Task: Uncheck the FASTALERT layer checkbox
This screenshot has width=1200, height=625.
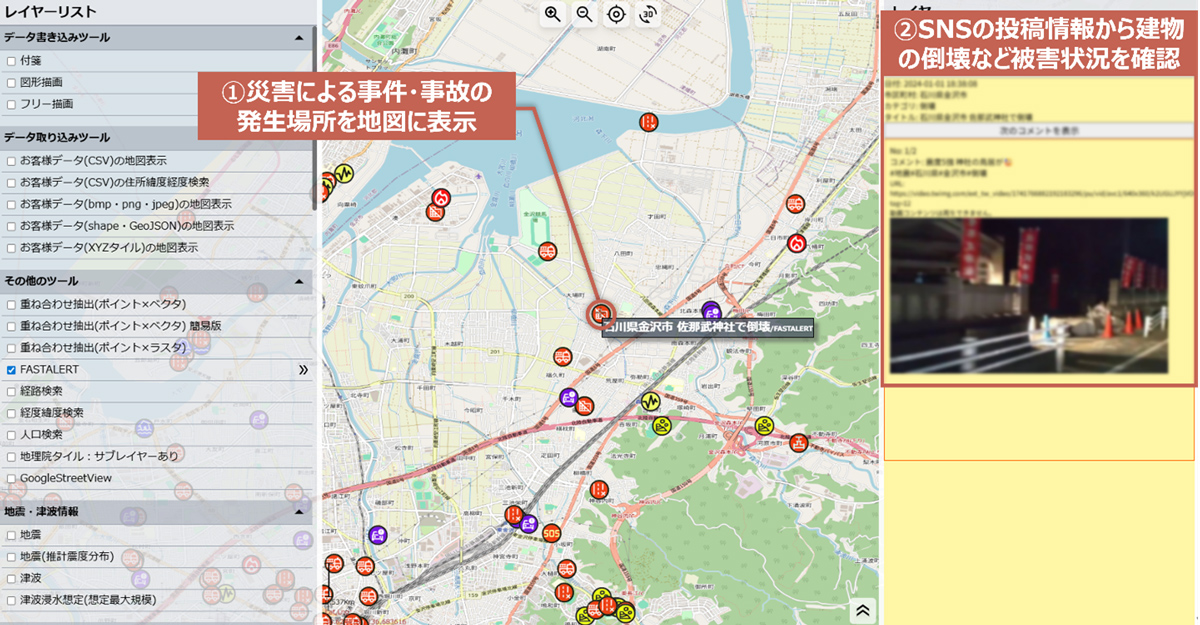Action: [x=11, y=370]
